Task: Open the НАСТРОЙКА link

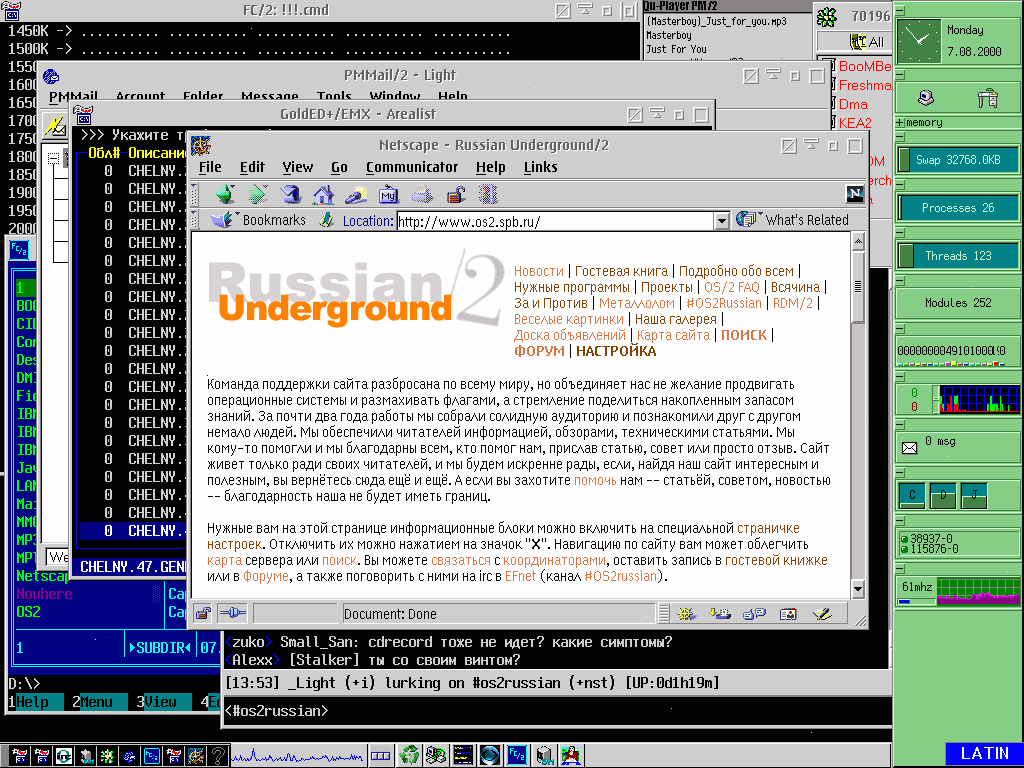Action: coord(616,351)
